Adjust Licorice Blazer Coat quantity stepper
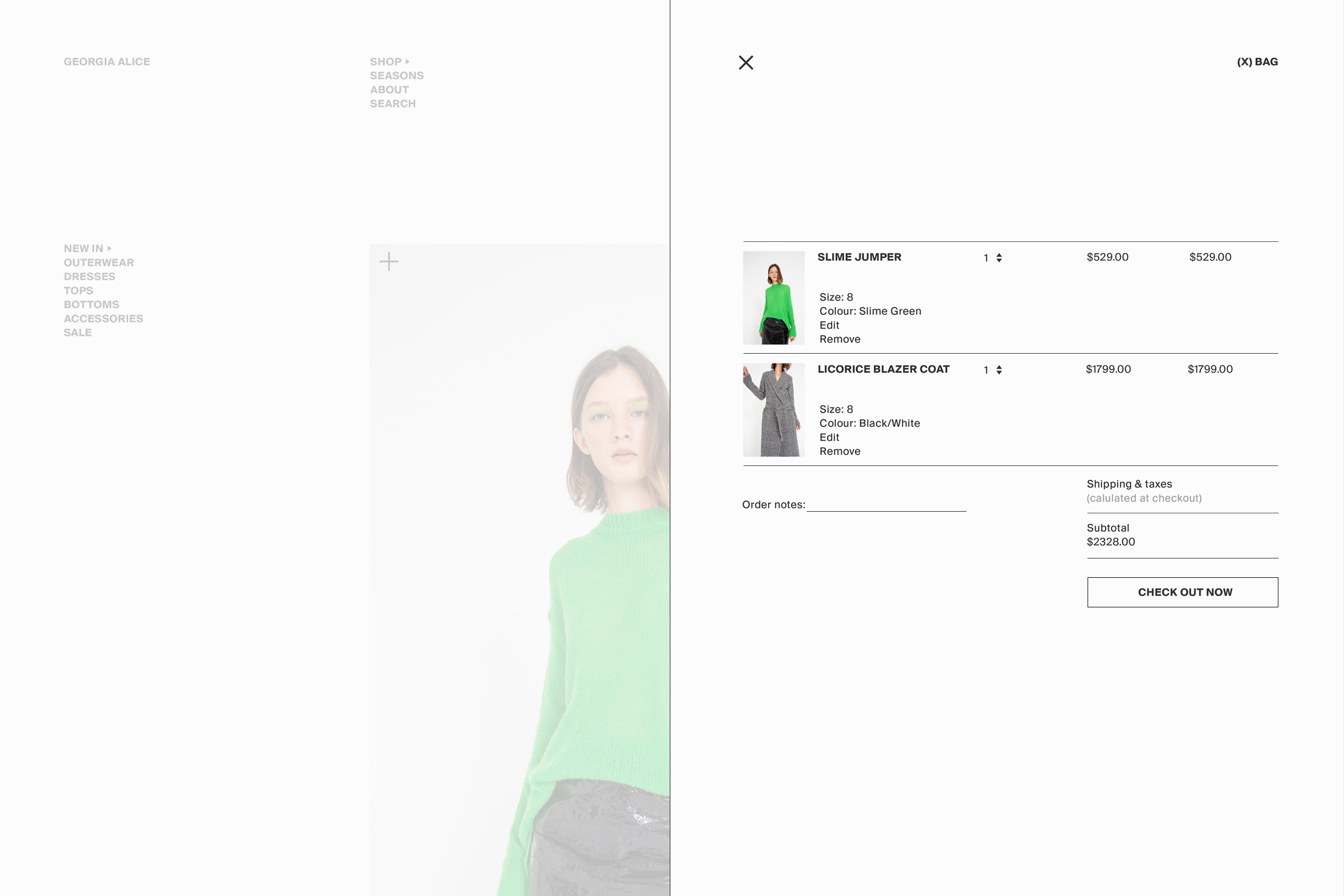The height and width of the screenshot is (896, 1344). tap(999, 370)
